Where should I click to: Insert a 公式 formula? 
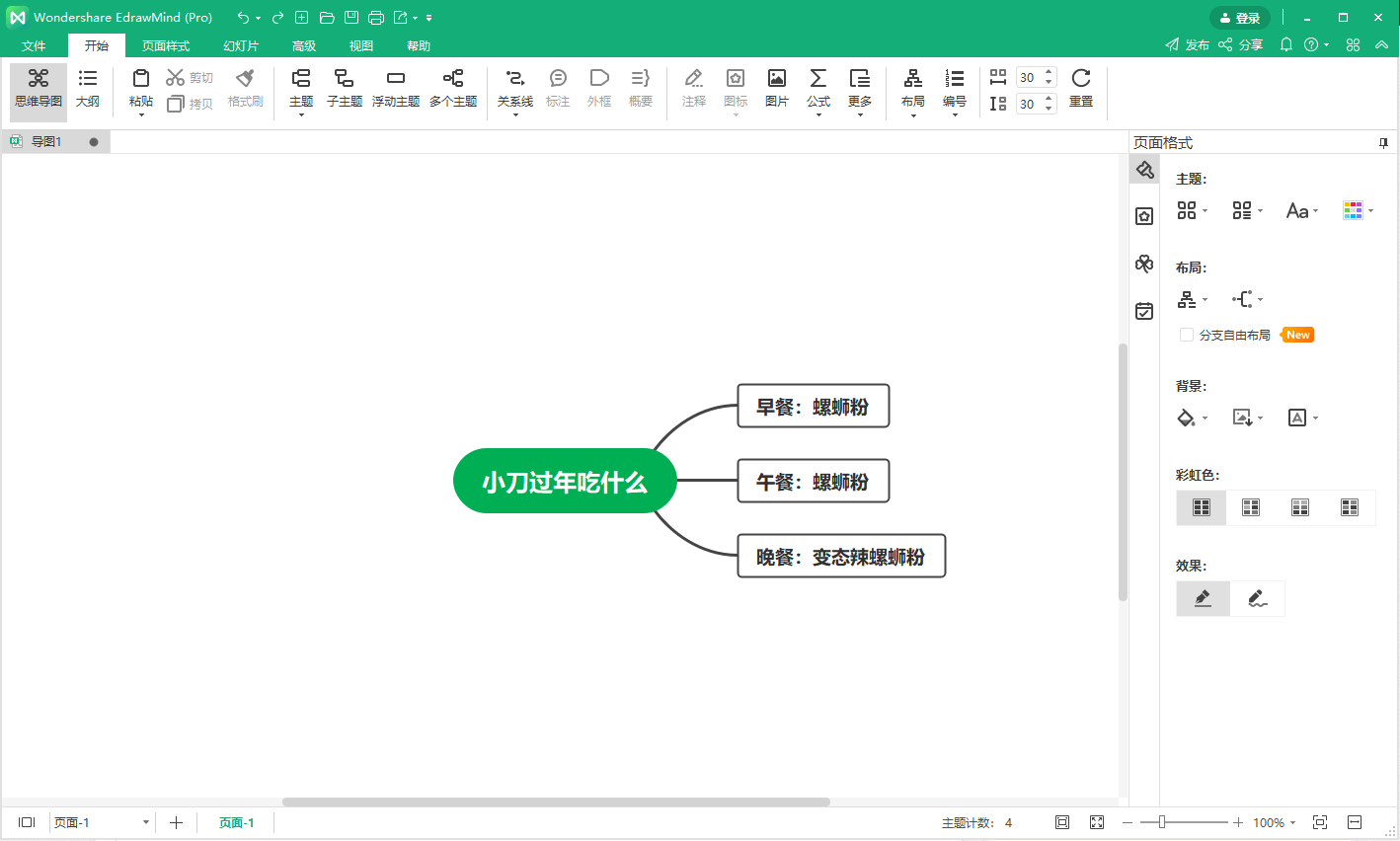click(x=817, y=89)
